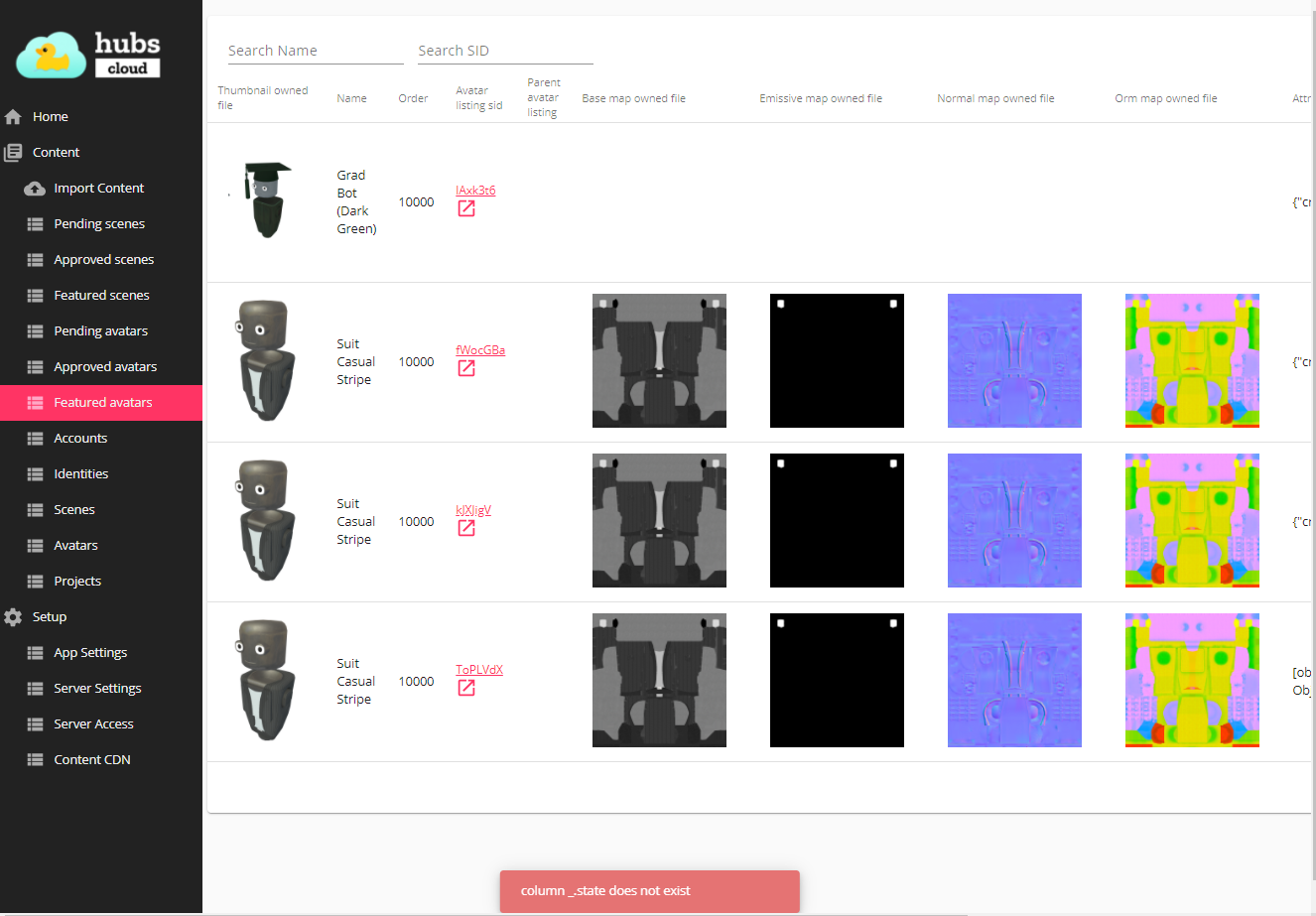This screenshot has height=916, width=1316.
Task: Focus the Search SID field
Action: (x=505, y=51)
